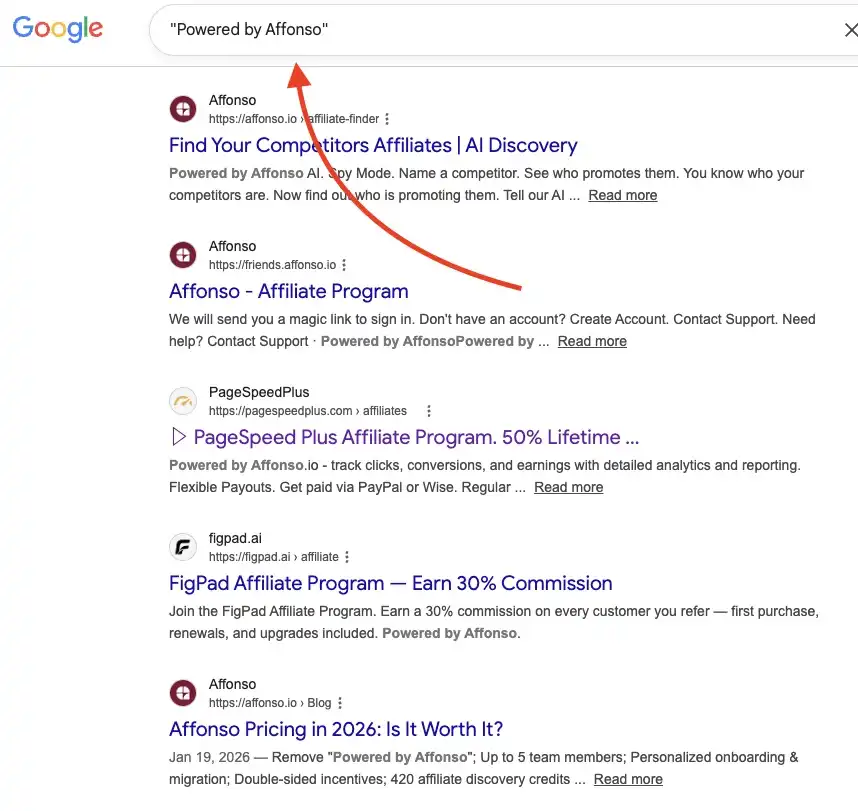Screen dimensions: 858x811
Task: Click the https://pagespeedplus.com › affiliates URL text
Action: pyautogui.click(x=308, y=411)
